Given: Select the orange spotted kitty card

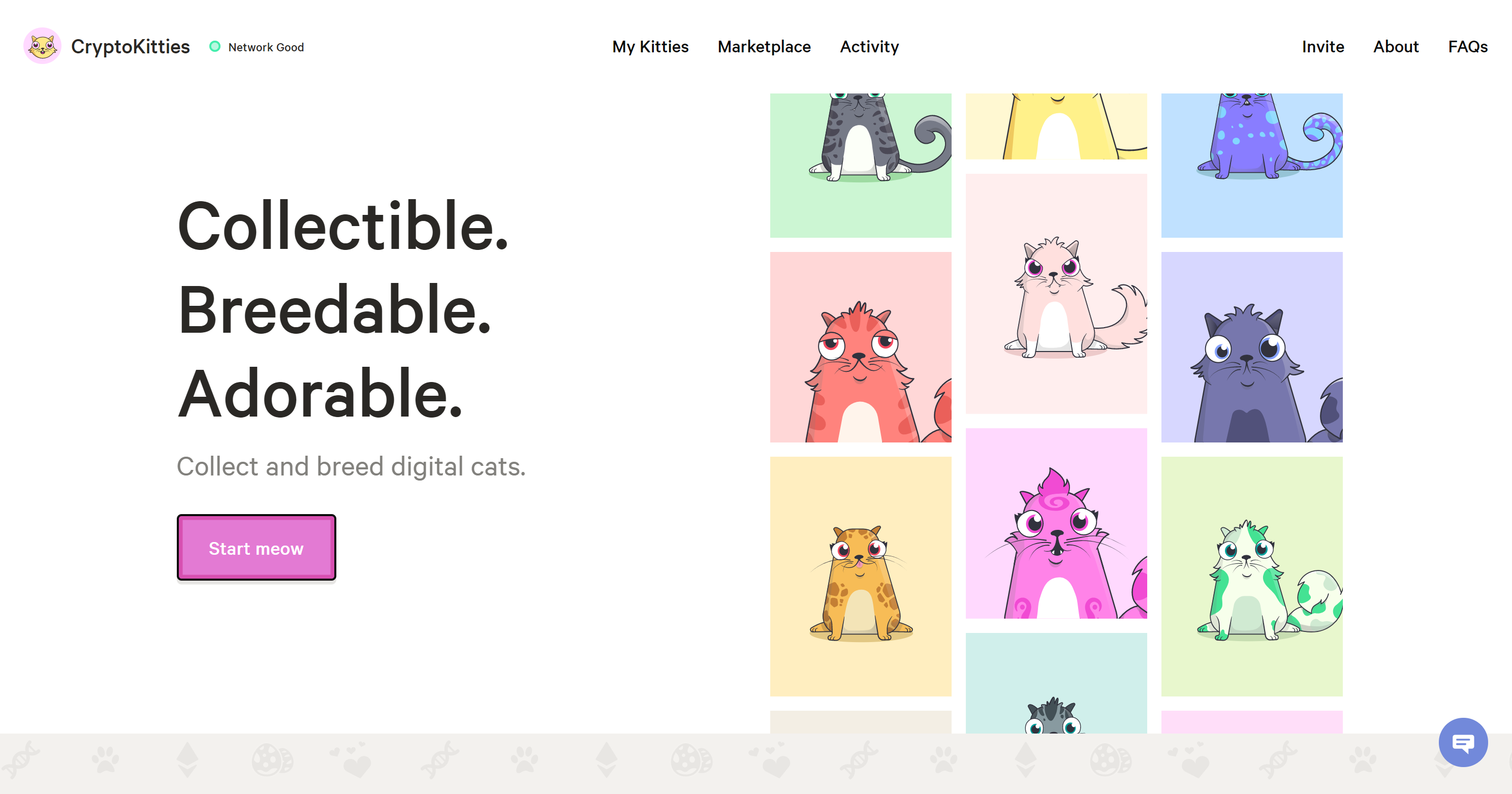Looking at the screenshot, I should coord(861,577).
